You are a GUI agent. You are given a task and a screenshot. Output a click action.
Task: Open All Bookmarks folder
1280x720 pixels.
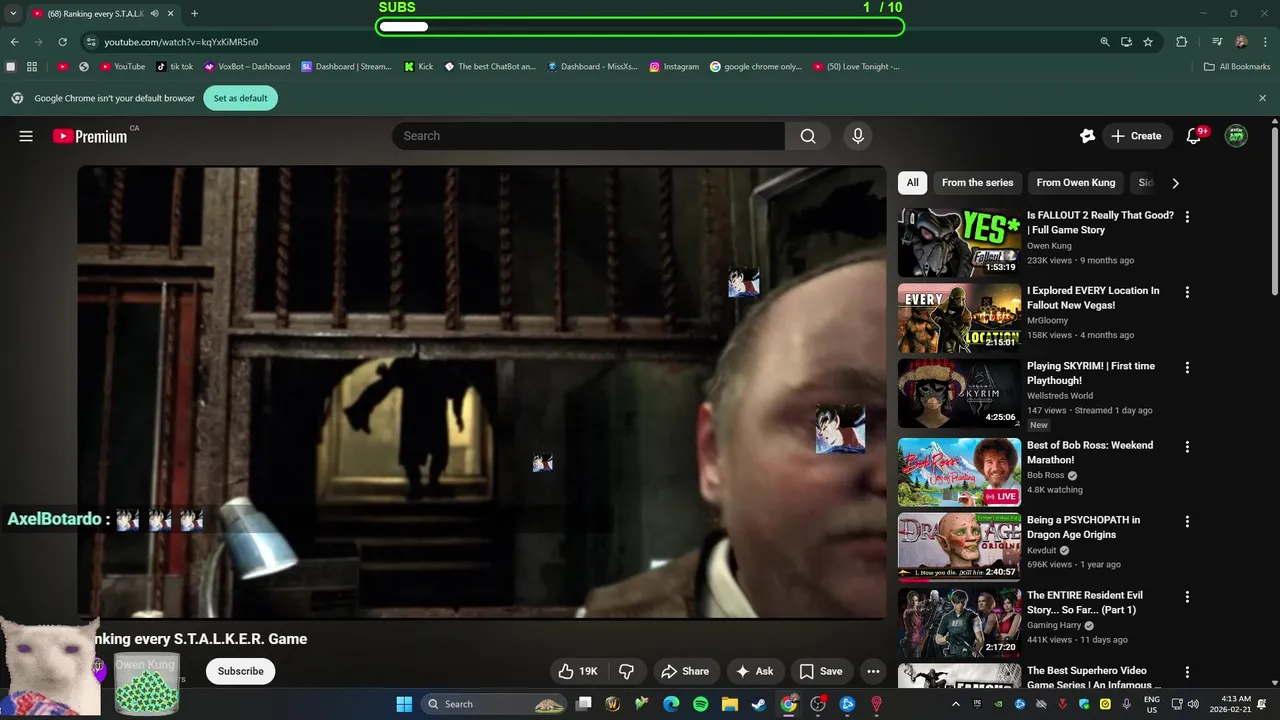click(1237, 67)
